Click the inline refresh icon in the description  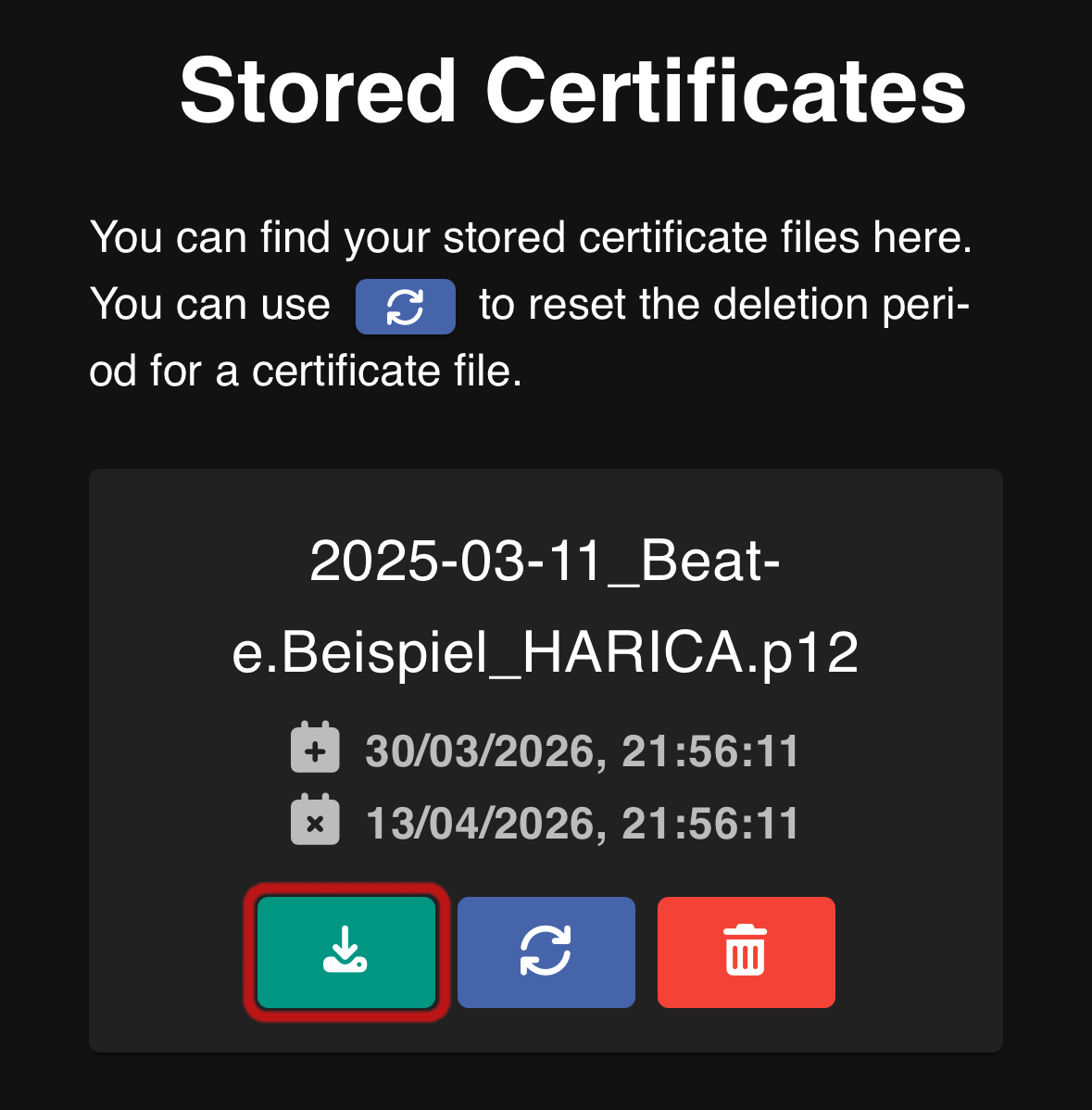coord(405,307)
